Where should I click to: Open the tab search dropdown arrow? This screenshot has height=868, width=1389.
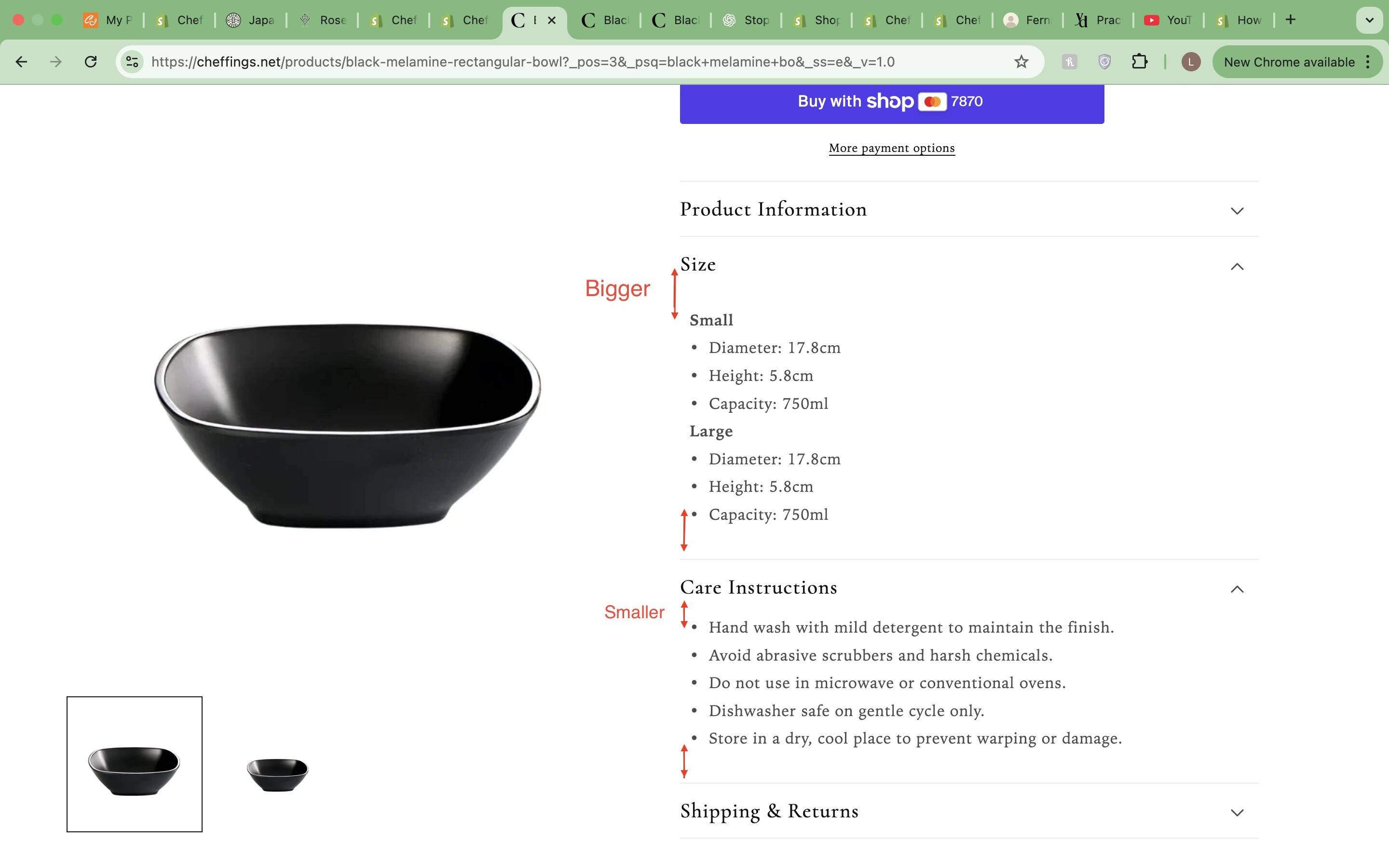pyautogui.click(x=1370, y=20)
